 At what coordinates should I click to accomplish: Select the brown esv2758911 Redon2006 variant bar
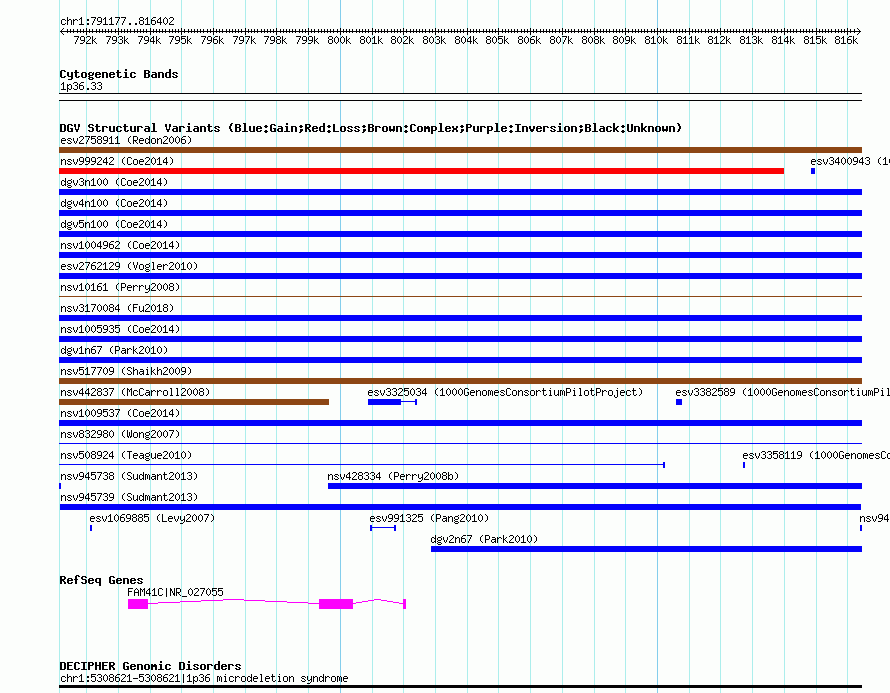pyautogui.click(x=460, y=150)
